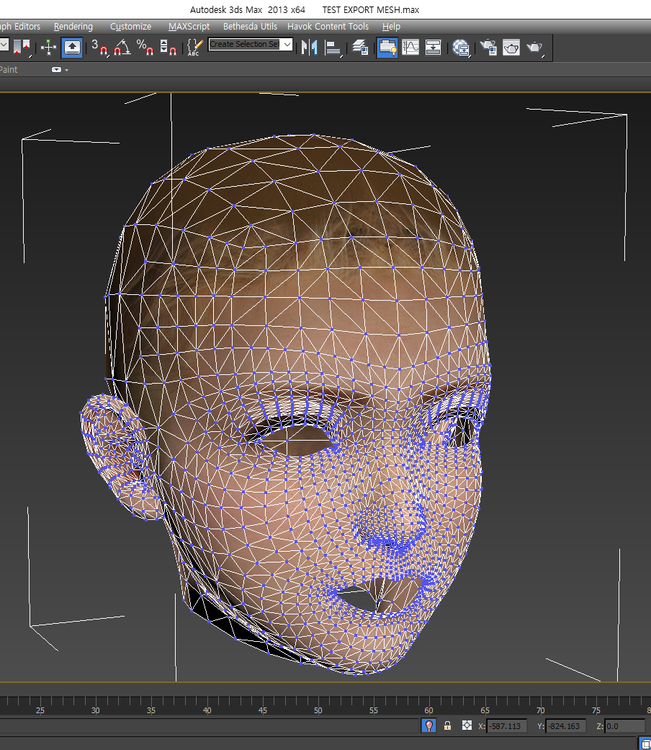Image resolution: width=651 pixels, height=750 pixels.
Task: Open the Bethesda Utils menu
Action: pyautogui.click(x=250, y=26)
